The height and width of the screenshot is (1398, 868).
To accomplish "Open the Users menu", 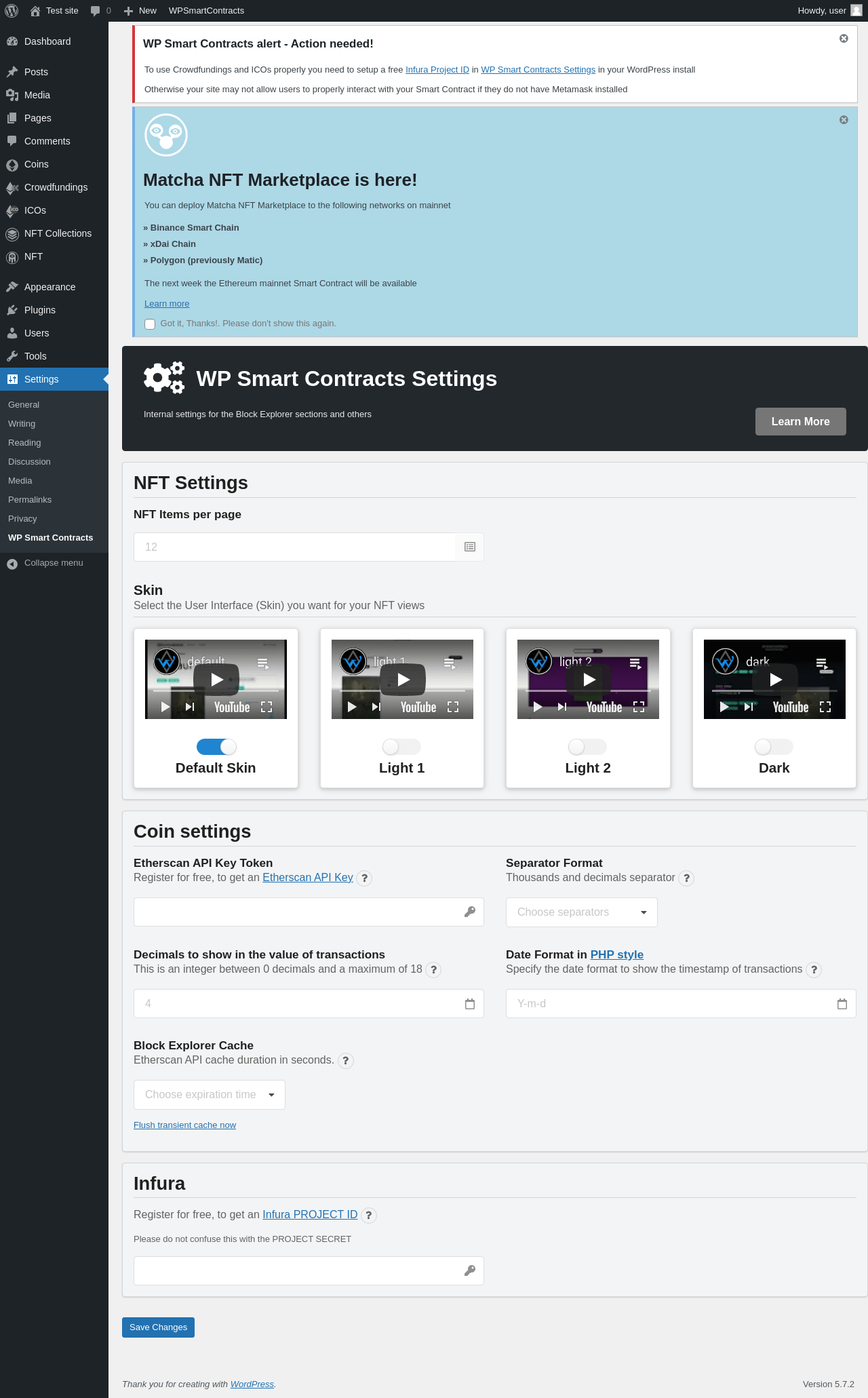I will pyautogui.click(x=54, y=333).
